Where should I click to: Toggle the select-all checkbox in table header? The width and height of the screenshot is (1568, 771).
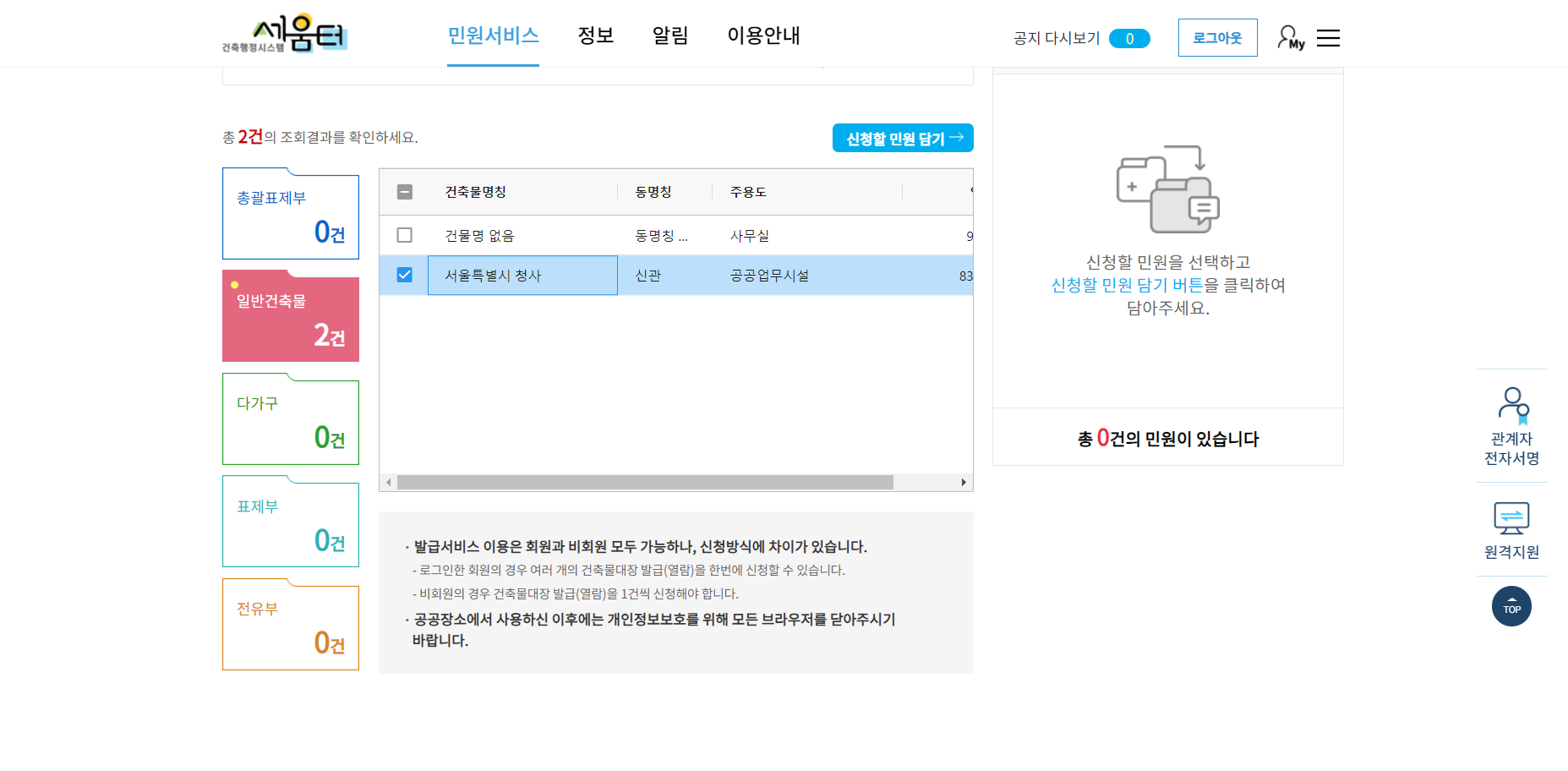click(404, 192)
